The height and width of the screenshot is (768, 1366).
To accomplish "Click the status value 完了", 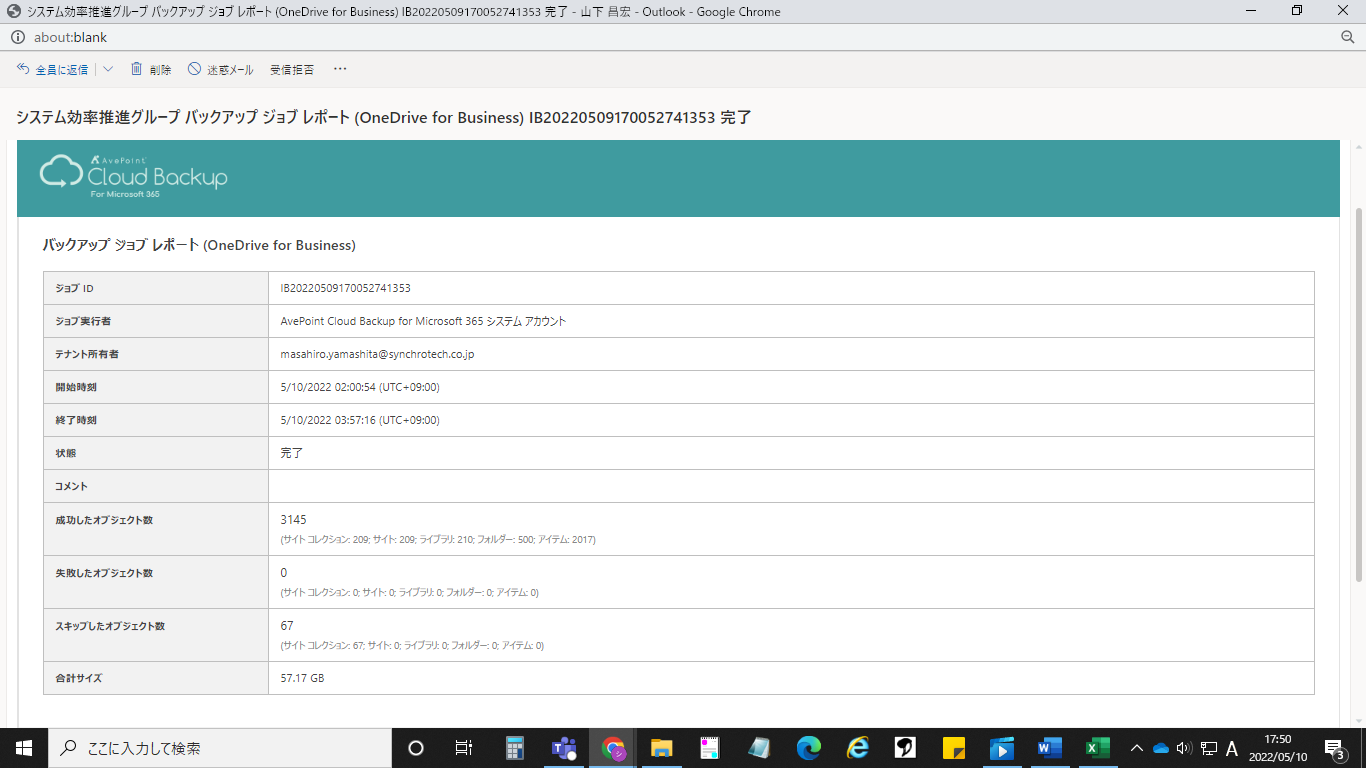I will click(291, 453).
